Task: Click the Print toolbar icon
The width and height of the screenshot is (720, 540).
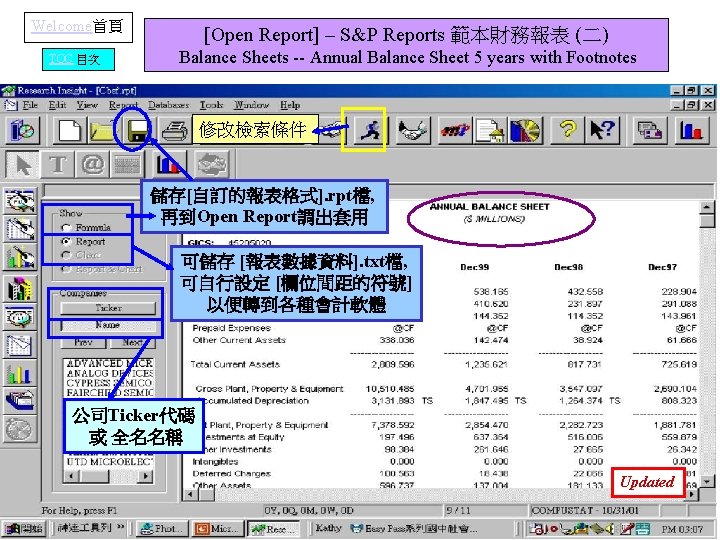Action: pos(174,130)
